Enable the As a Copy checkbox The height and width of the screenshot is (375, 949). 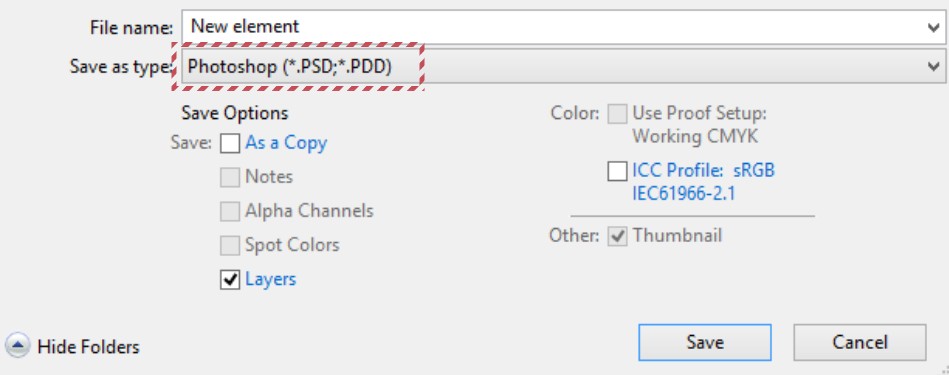point(230,143)
